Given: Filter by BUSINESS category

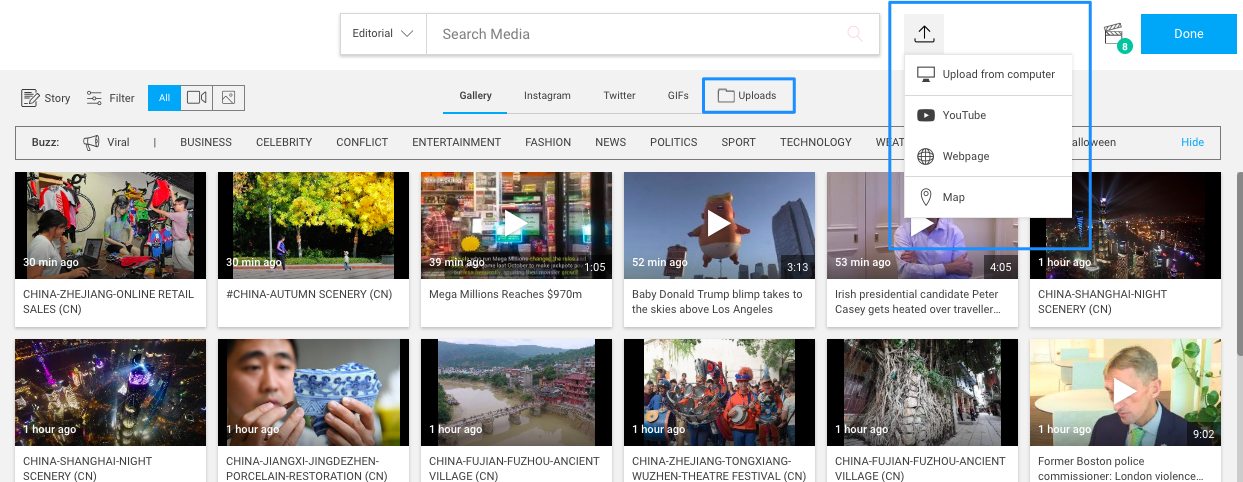Looking at the screenshot, I should click(x=206, y=143).
